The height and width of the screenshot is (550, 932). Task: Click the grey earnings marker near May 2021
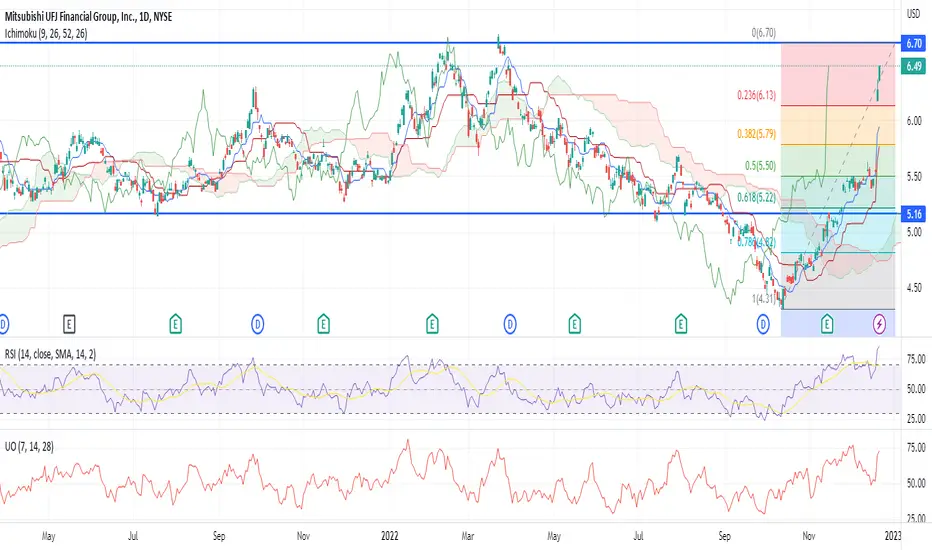pos(69,324)
